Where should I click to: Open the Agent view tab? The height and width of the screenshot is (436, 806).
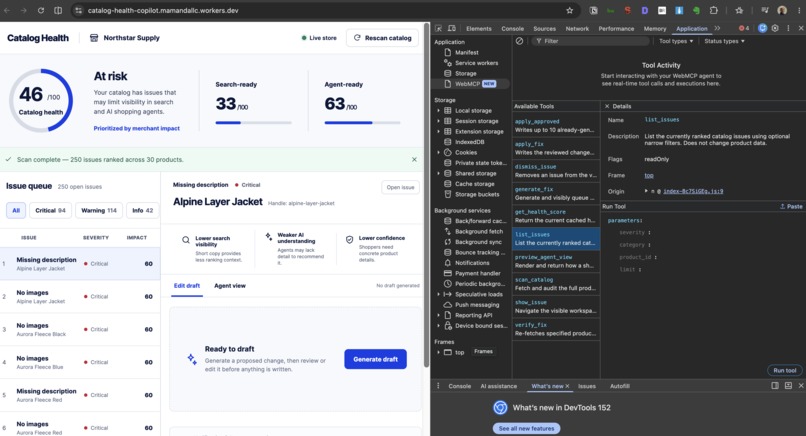[x=230, y=286]
